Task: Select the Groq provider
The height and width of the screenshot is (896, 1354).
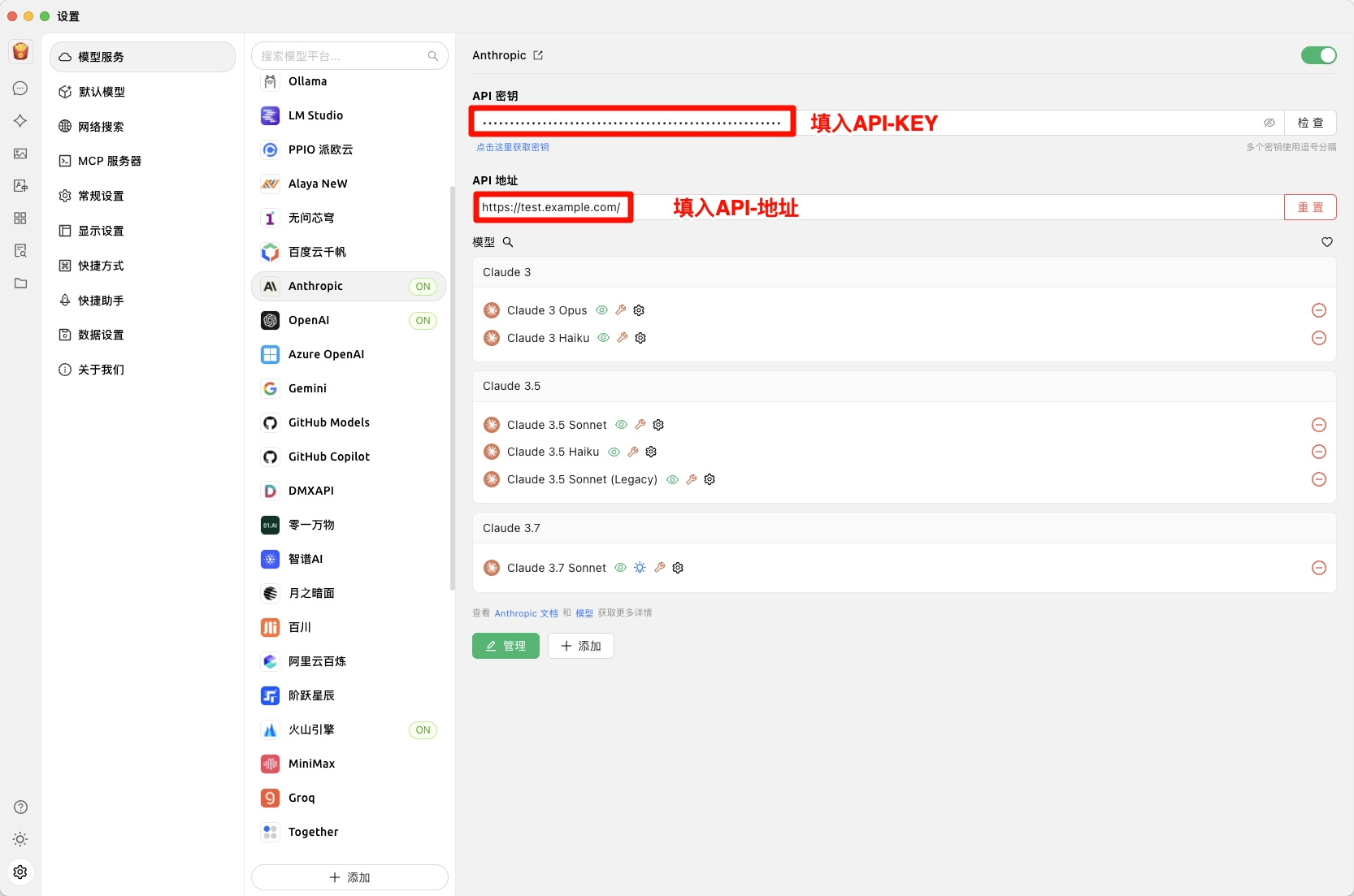Action: (349, 798)
